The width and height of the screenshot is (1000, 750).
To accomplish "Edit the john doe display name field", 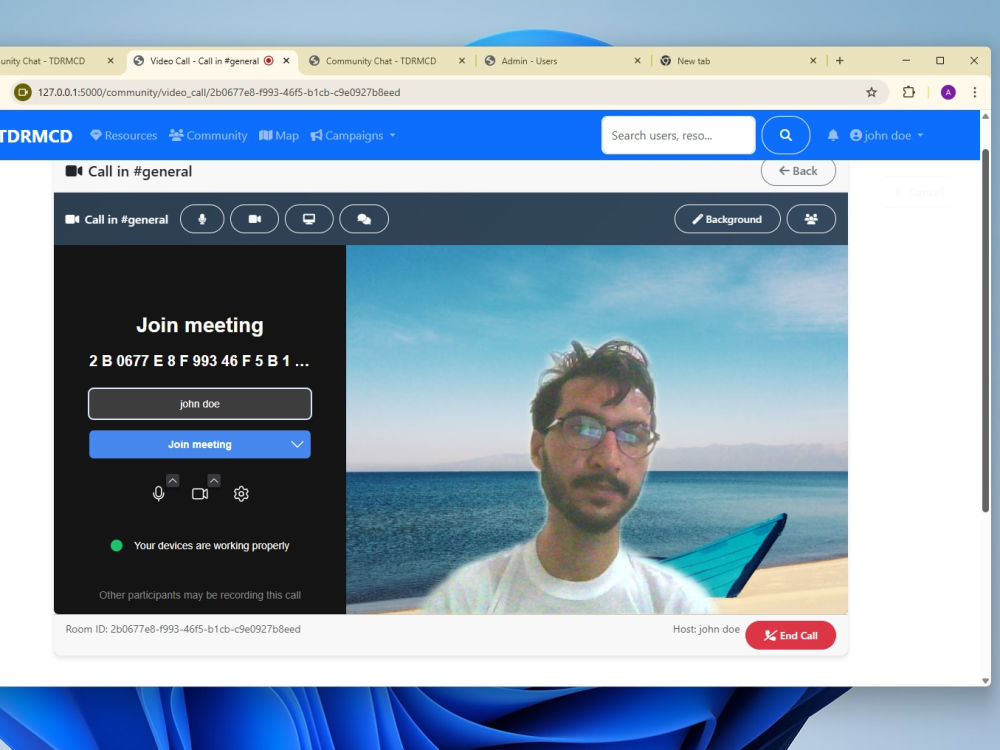I will coord(200,404).
